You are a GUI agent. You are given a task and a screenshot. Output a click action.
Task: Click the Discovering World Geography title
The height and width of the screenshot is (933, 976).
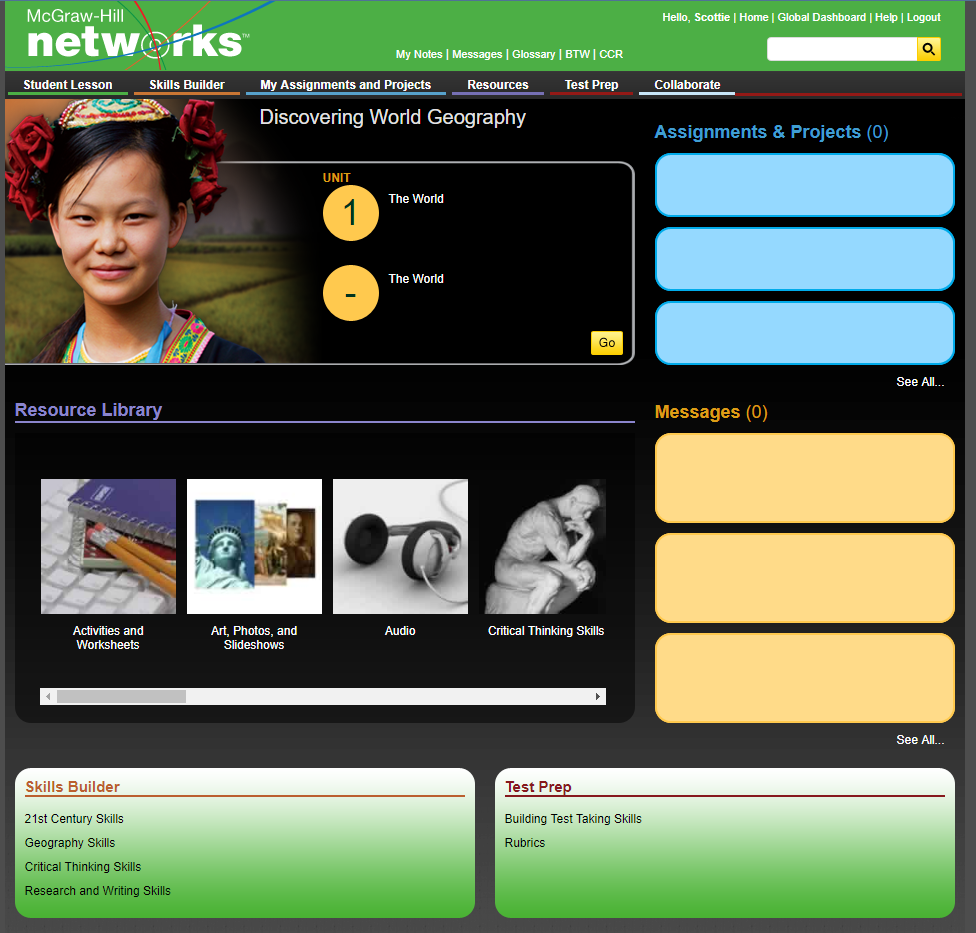[x=393, y=117]
